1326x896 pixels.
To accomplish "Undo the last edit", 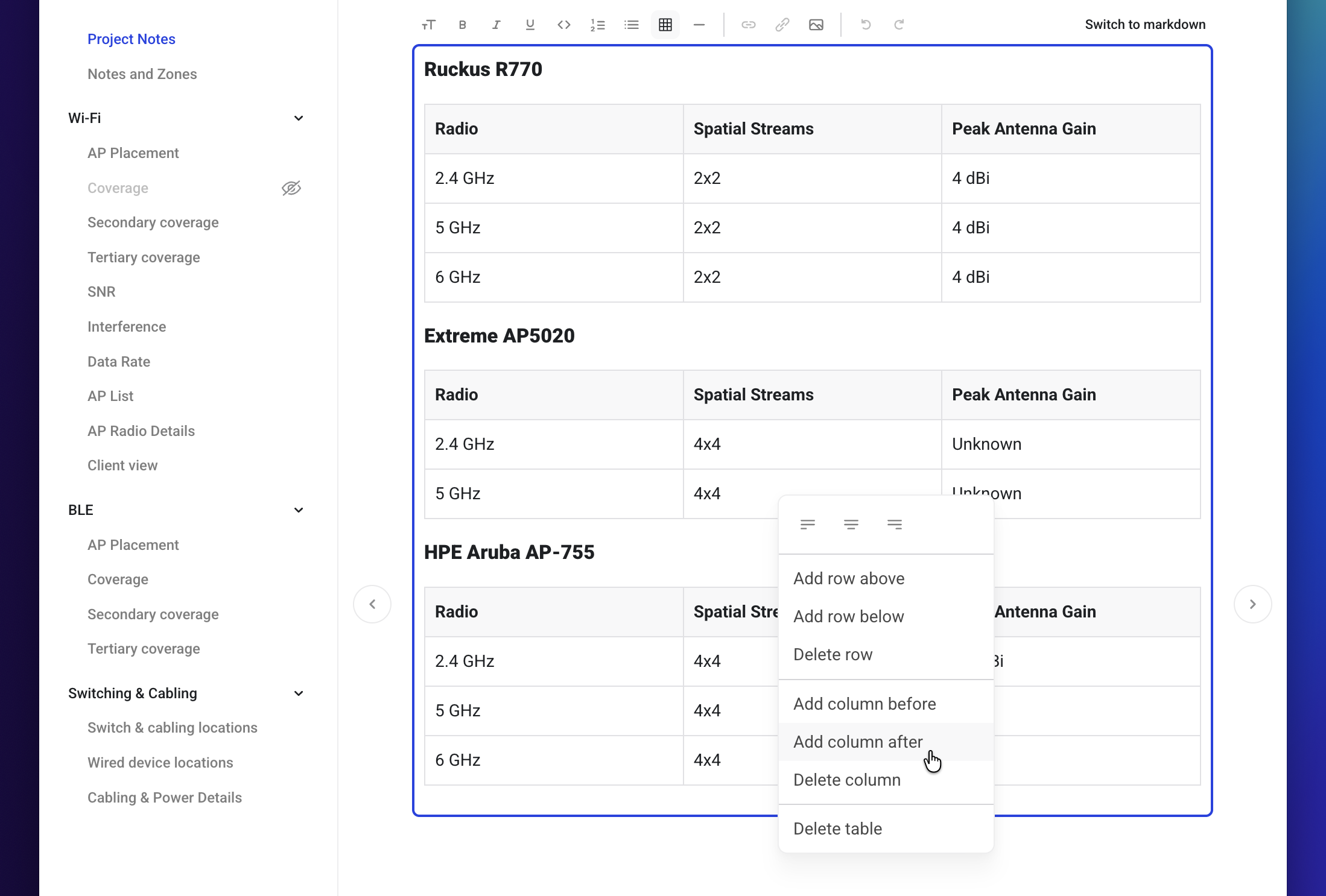I will [866, 25].
